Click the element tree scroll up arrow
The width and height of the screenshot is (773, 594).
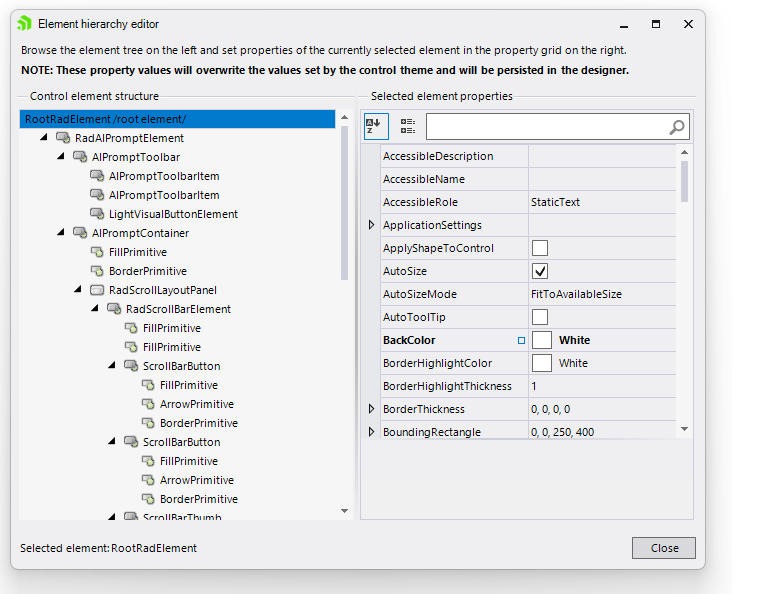click(345, 117)
